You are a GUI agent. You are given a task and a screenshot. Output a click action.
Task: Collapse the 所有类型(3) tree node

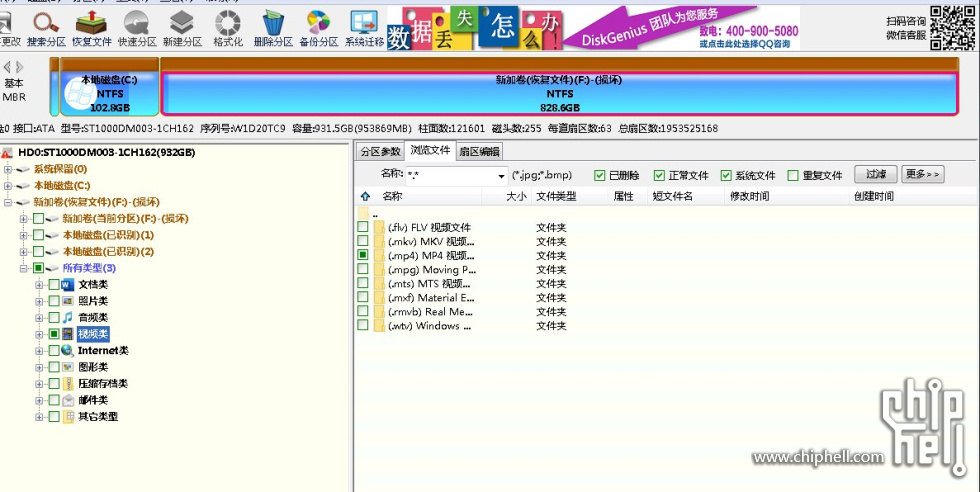click(x=24, y=268)
